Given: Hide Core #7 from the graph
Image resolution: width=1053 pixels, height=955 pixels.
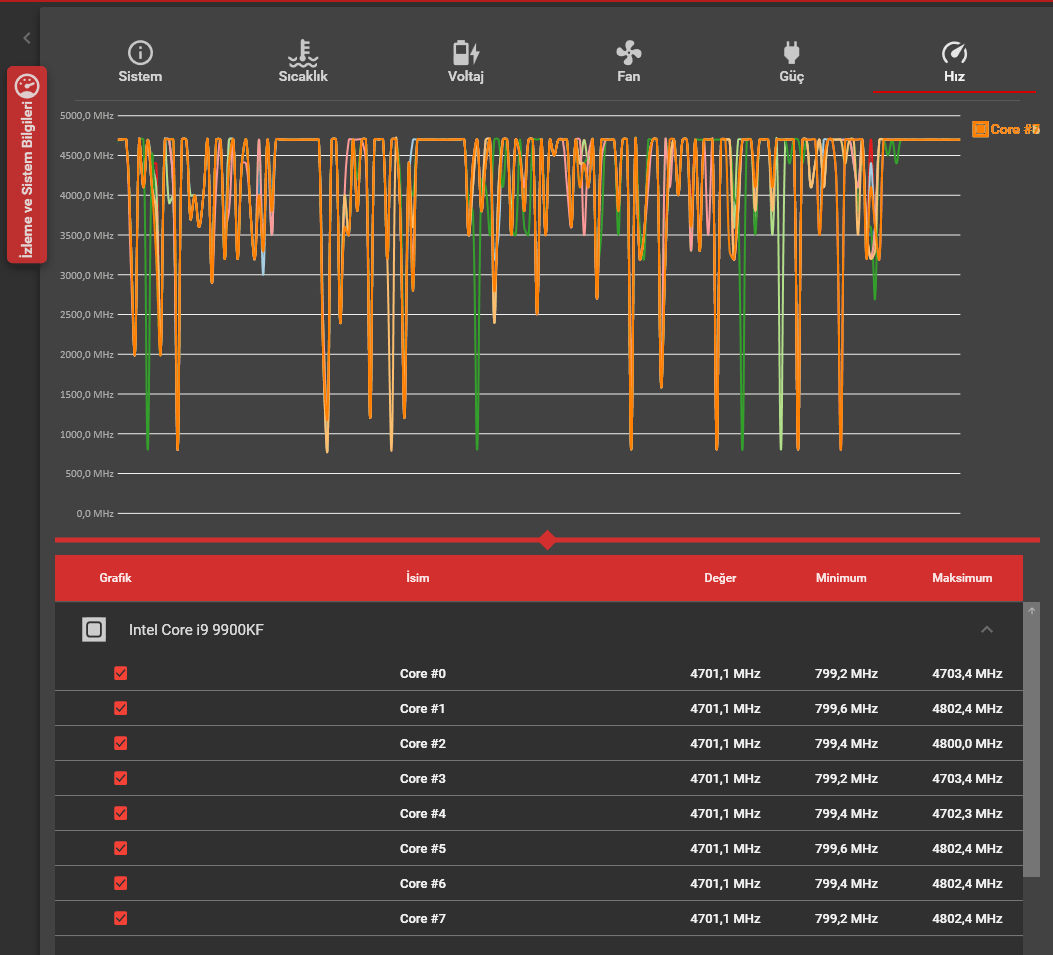Looking at the screenshot, I should tap(121, 917).
